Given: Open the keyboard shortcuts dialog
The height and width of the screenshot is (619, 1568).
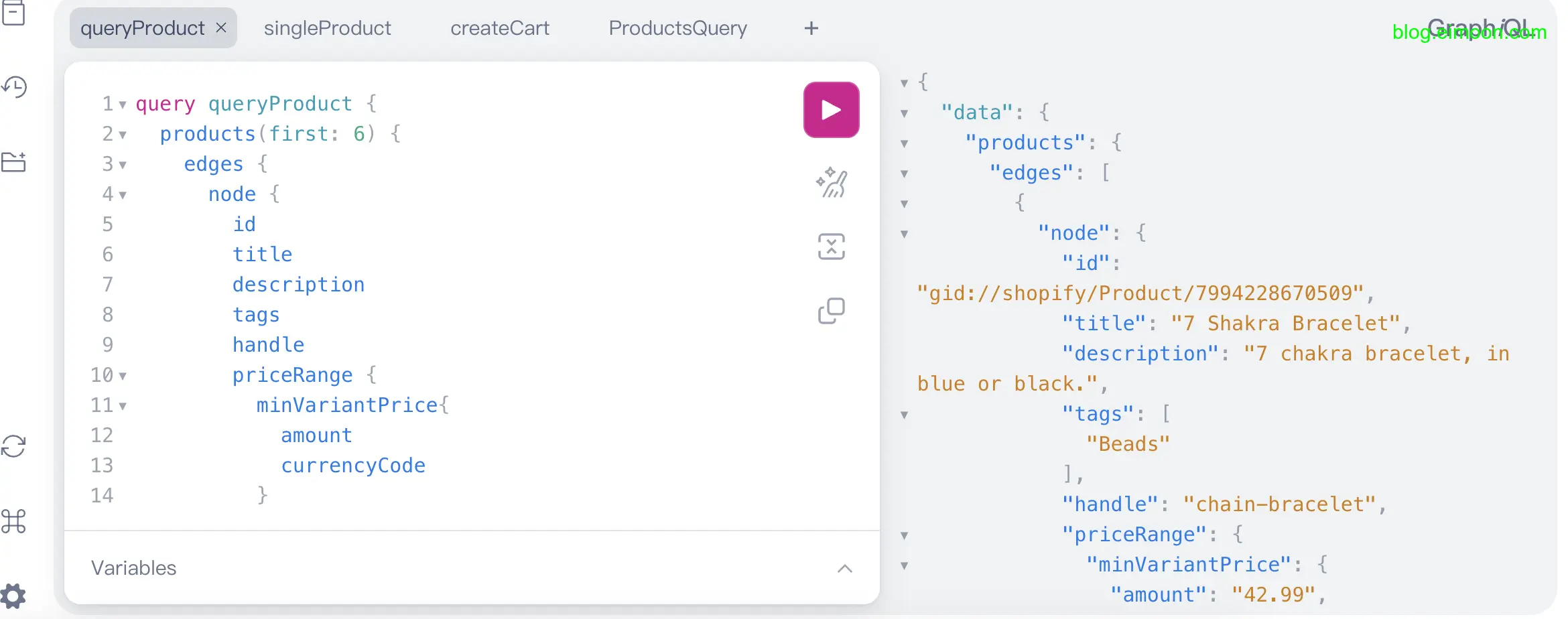Looking at the screenshot, I should tap(14, 521).
